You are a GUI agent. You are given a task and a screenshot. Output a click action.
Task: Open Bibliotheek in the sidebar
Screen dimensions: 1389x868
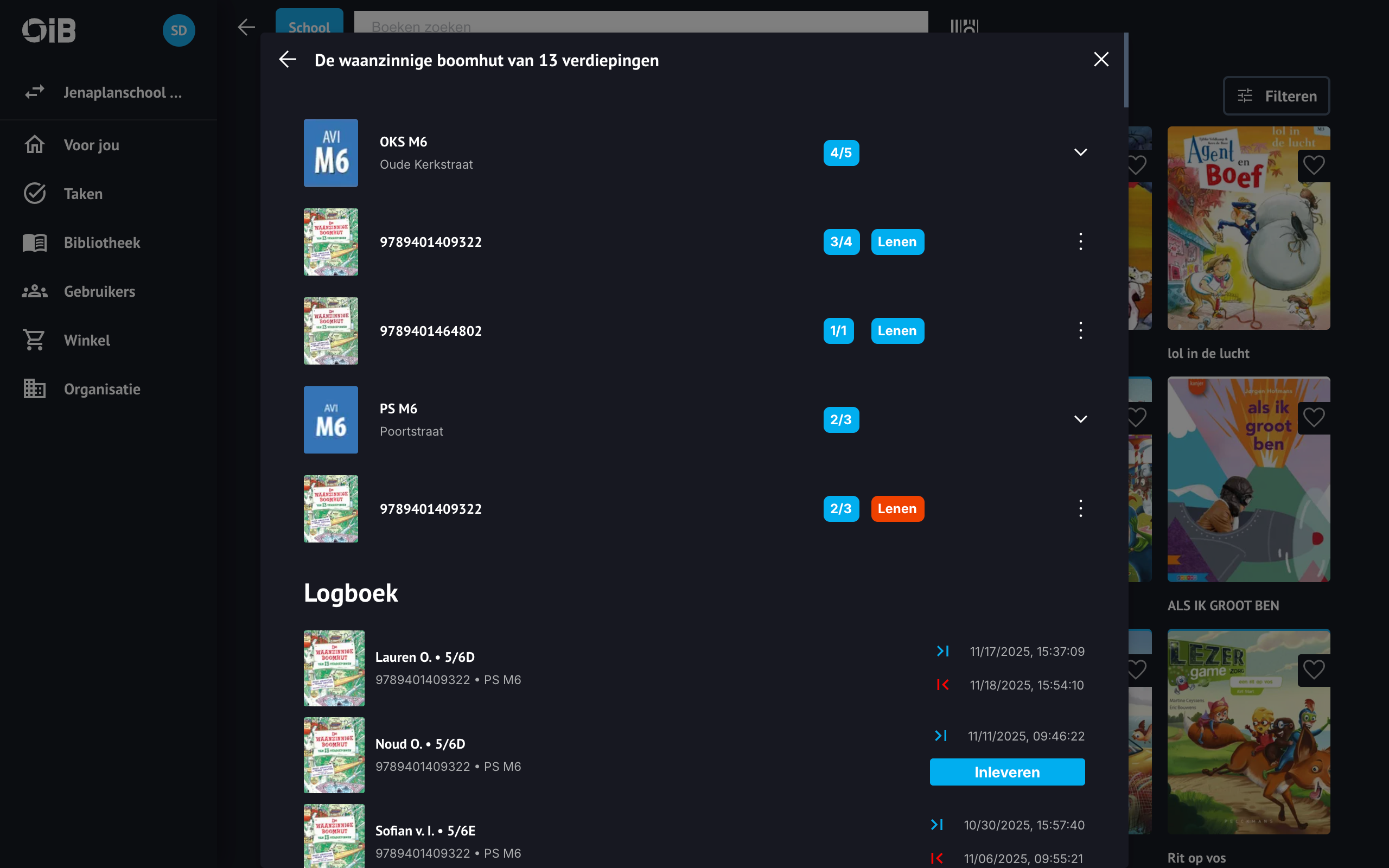101,243
